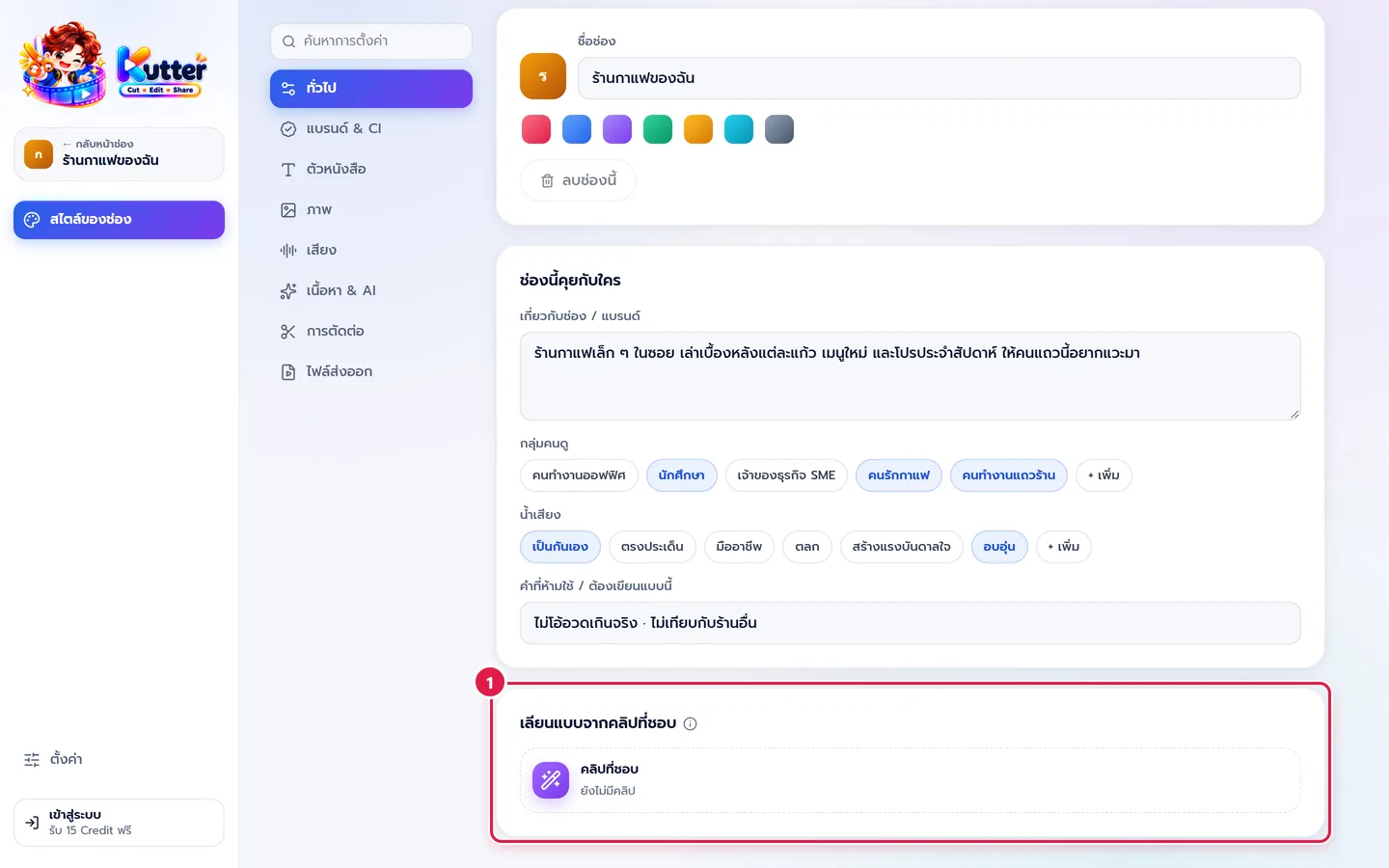This screenshot has width=1389, height=868.
Task: Edit the เกี่ยวกับช่อง / แบรนด์ description box
Action: point(910,376)
